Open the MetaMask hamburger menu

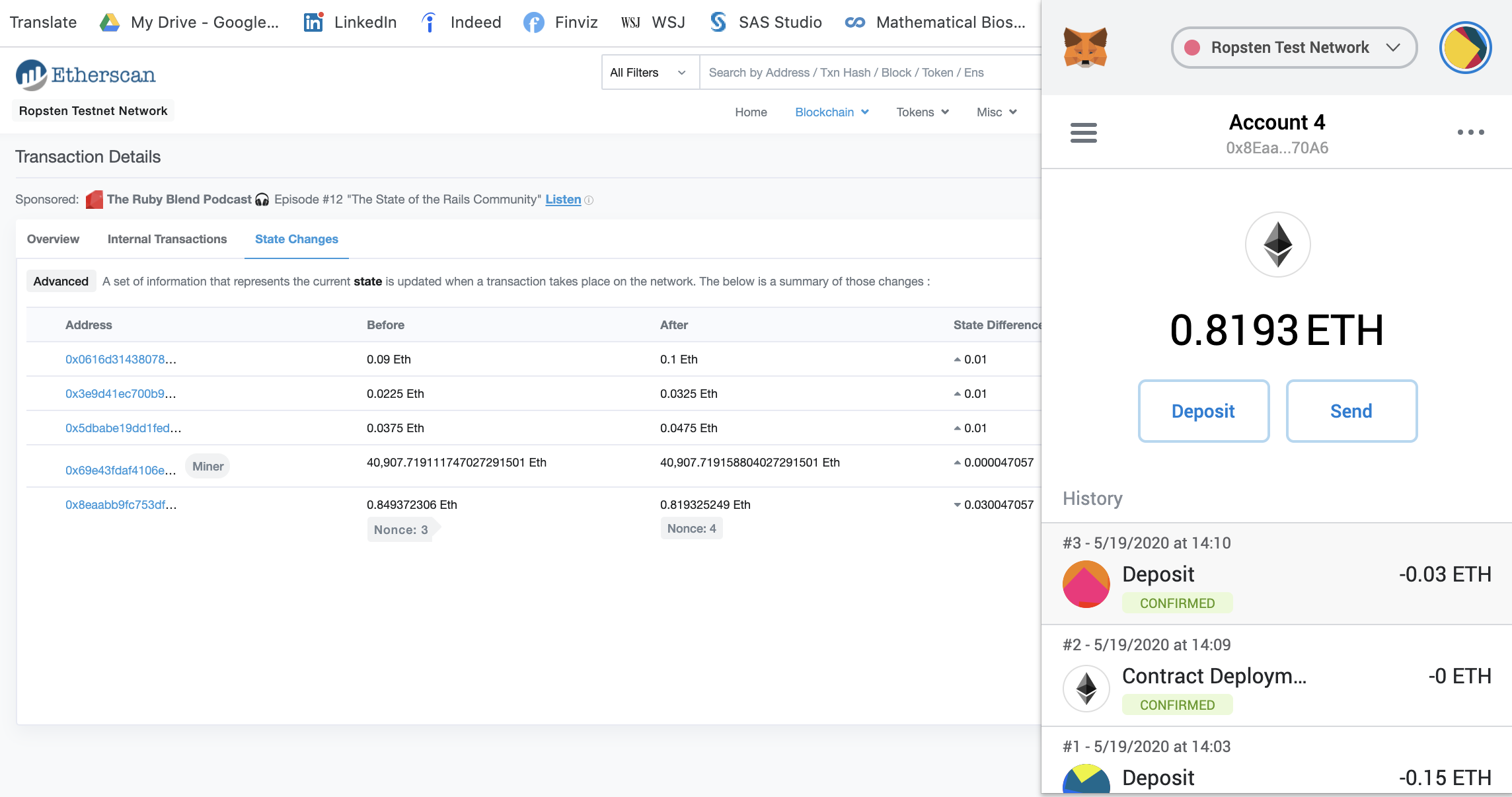pos(1083,132)
